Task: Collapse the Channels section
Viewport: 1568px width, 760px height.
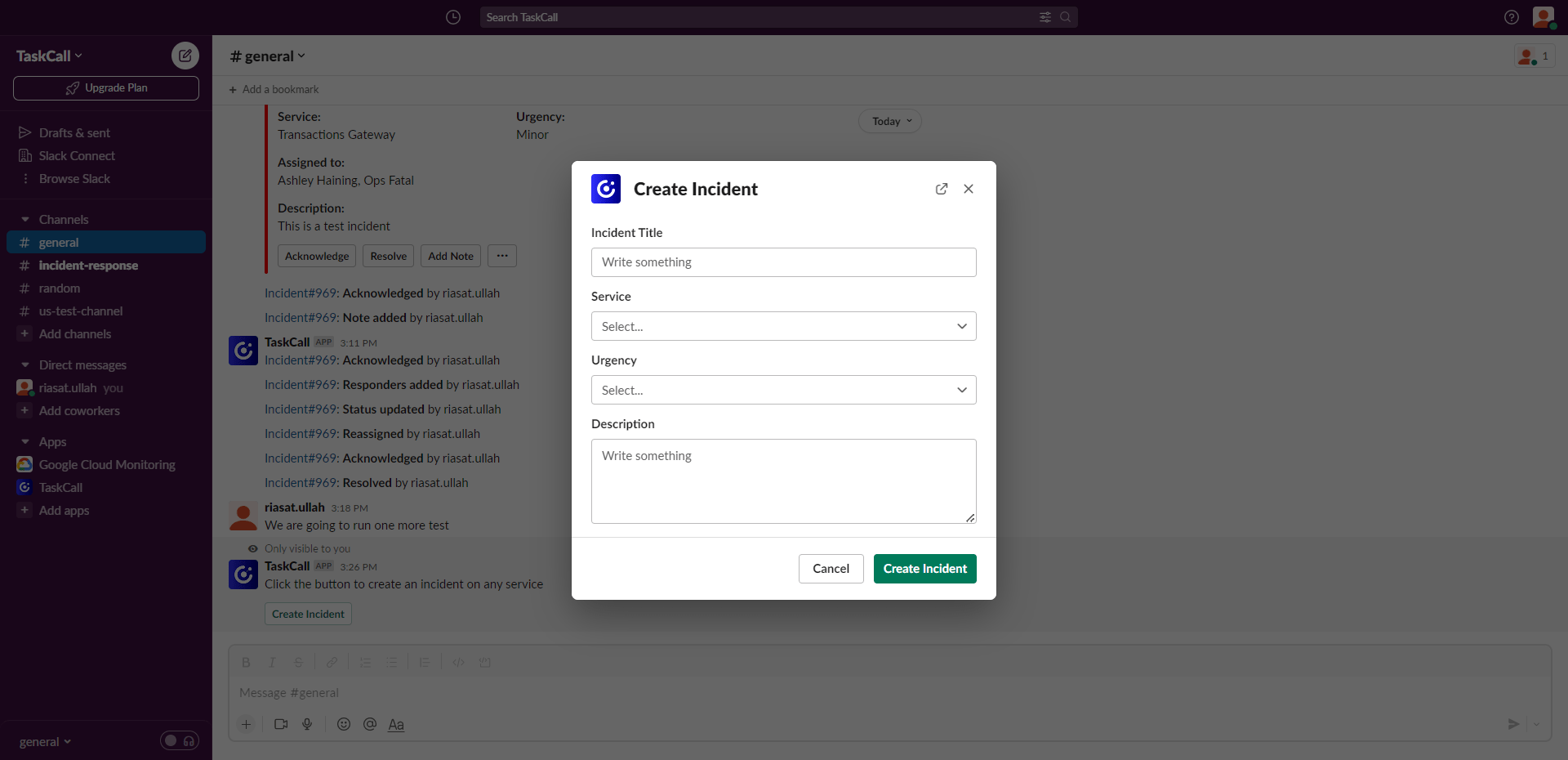Action: pos(25,220)
